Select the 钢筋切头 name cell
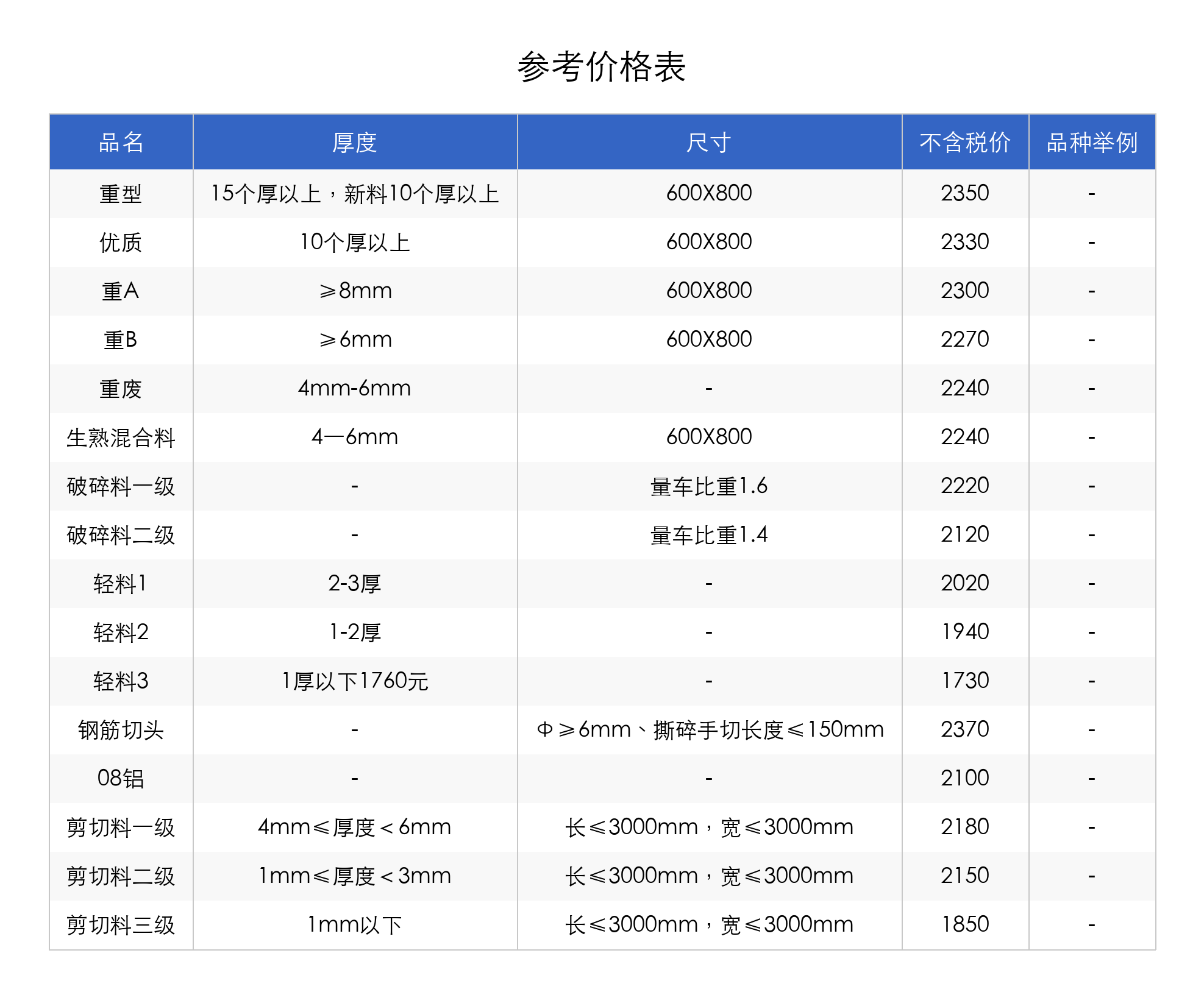1204x992 pixels. (x=121, y=729)
